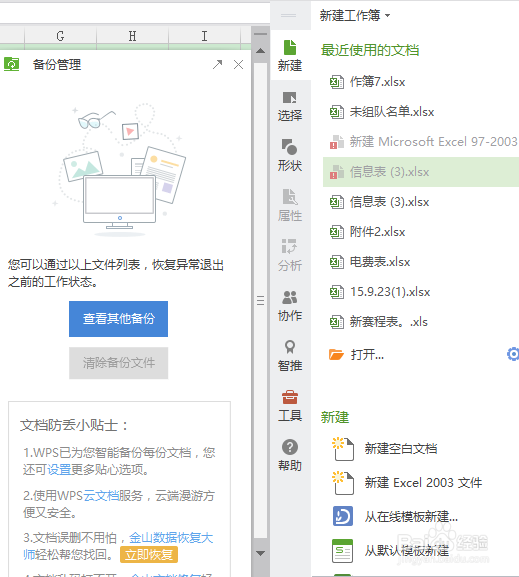Click the 清除备份文件 button
This screenshot has height=577, width=519.
click(x=119, y=363)
